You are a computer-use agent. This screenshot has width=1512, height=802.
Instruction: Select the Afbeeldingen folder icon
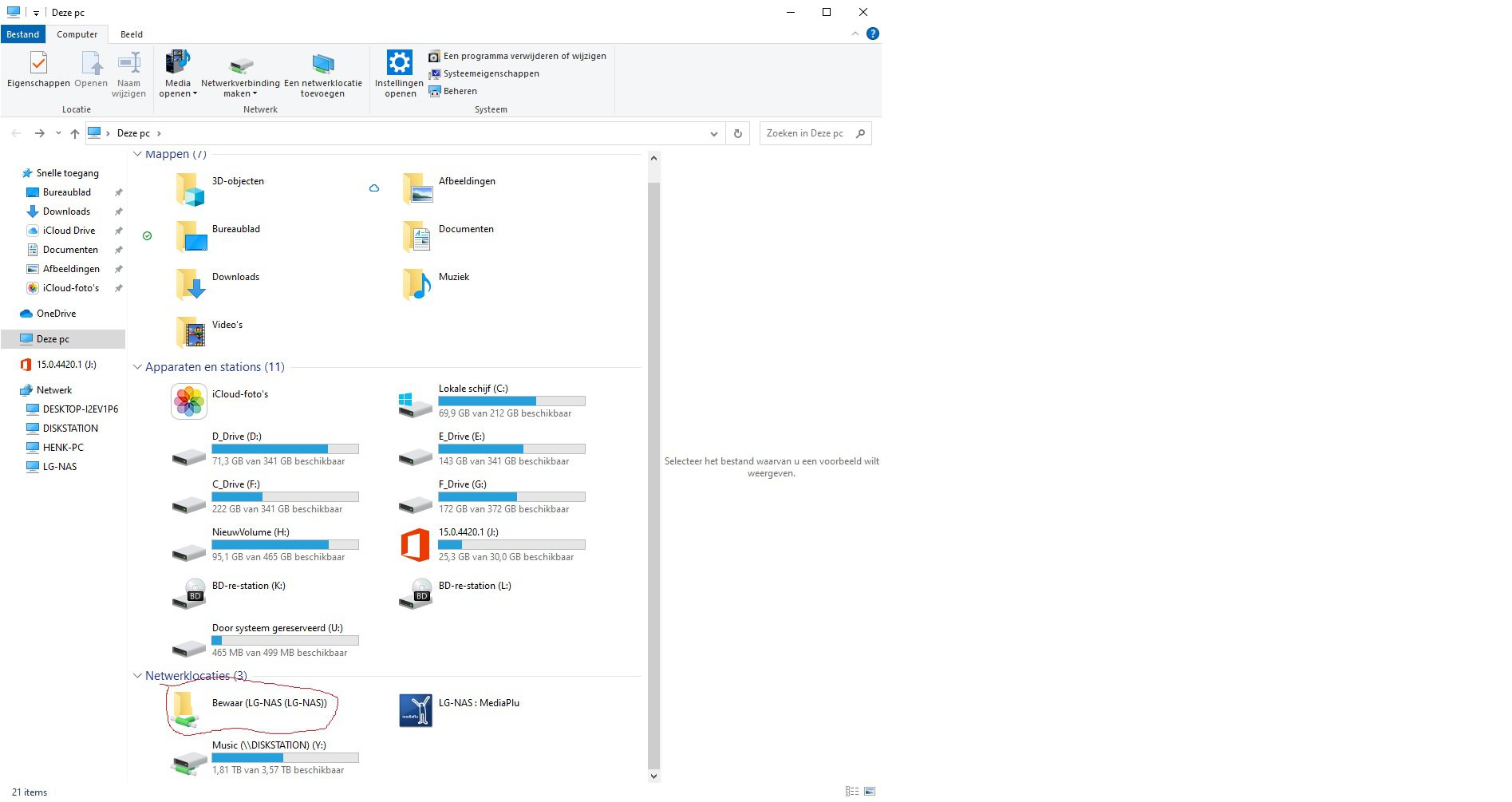(417, 189)
